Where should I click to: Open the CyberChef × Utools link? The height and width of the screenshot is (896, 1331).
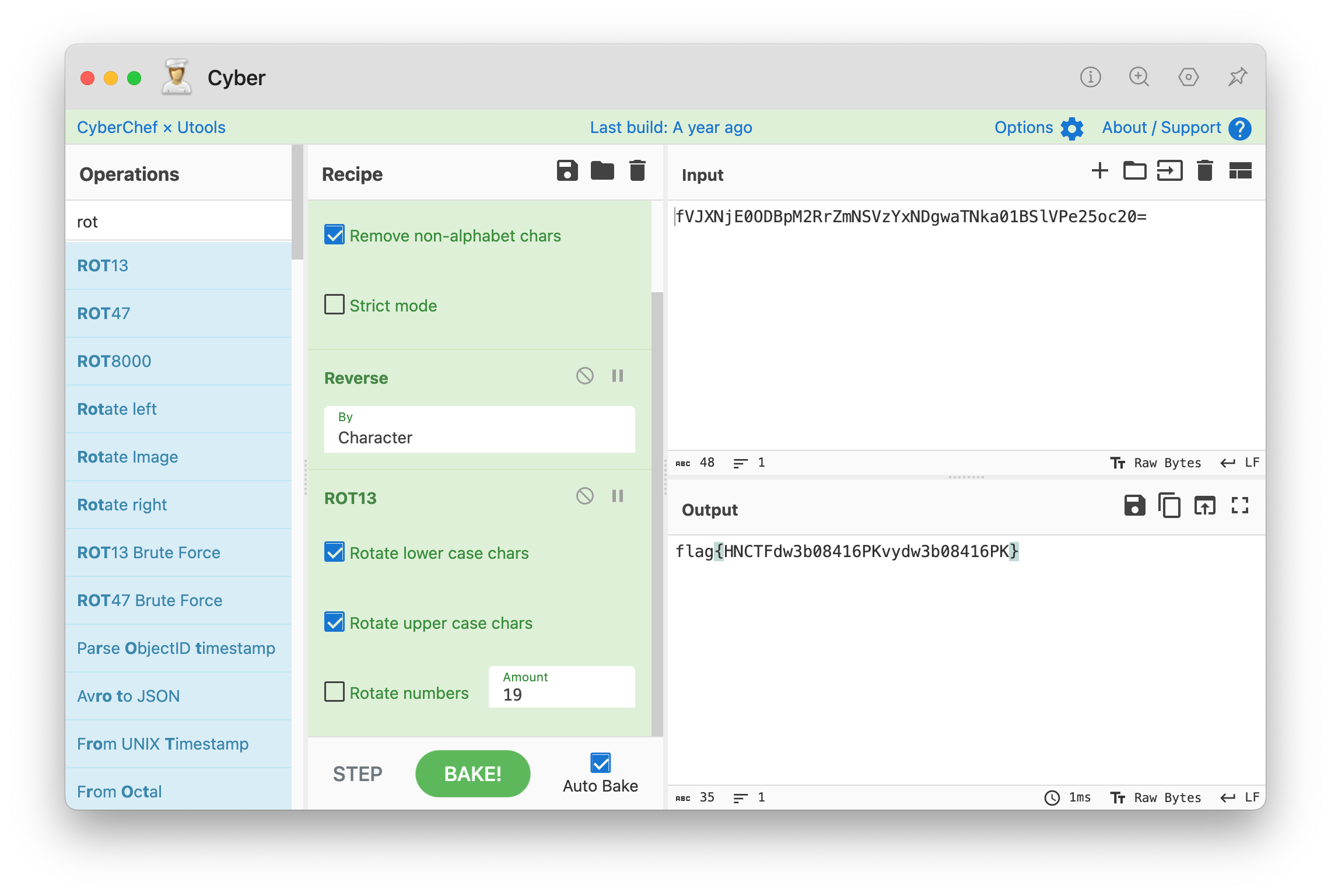coord(151,127)
